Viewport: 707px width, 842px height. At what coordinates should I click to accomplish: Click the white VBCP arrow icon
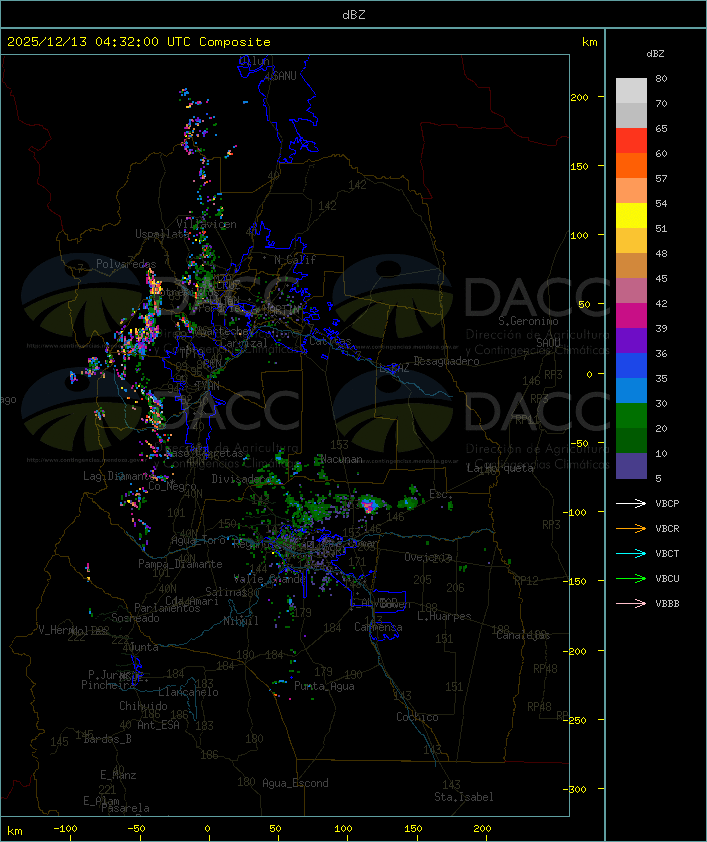coord(631,503)
